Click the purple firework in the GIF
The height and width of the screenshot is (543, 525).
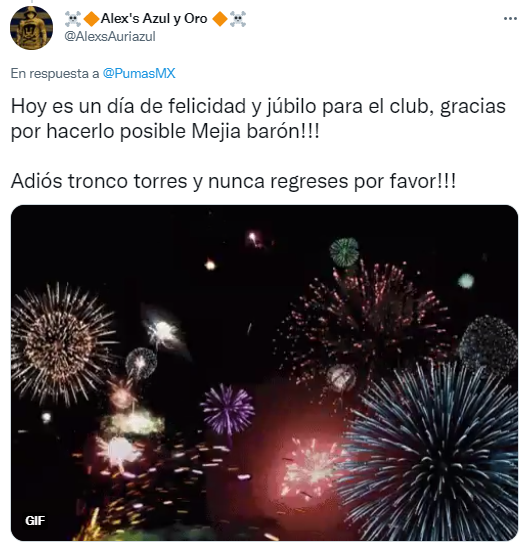click(228, 410)
